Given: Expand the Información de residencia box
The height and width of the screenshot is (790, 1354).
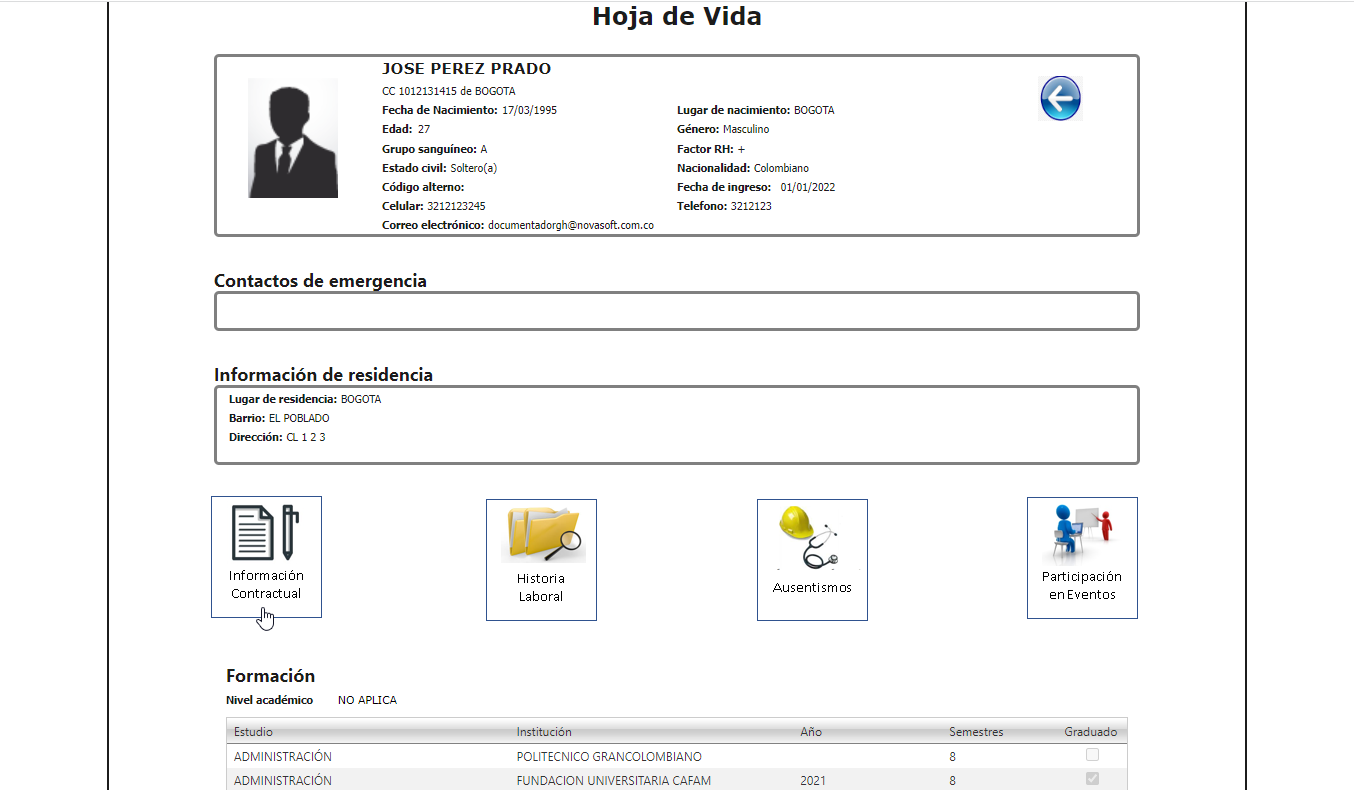Looking at the screenshot, I should click(x=676, y=424).
